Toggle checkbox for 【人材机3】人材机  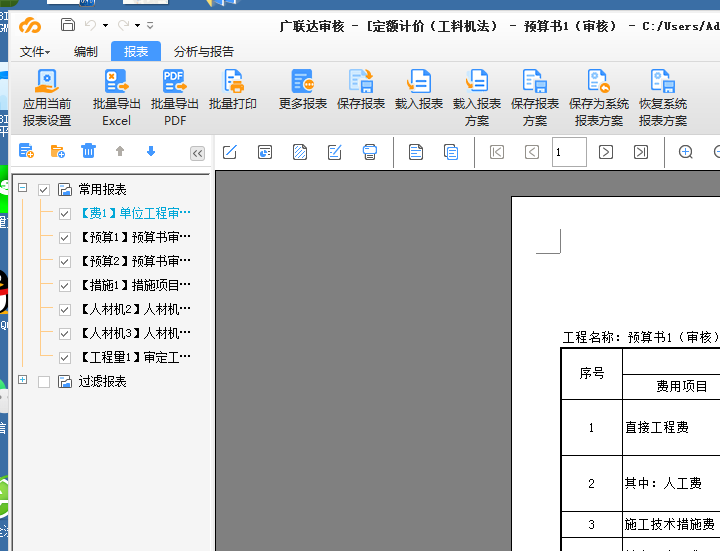65,334
